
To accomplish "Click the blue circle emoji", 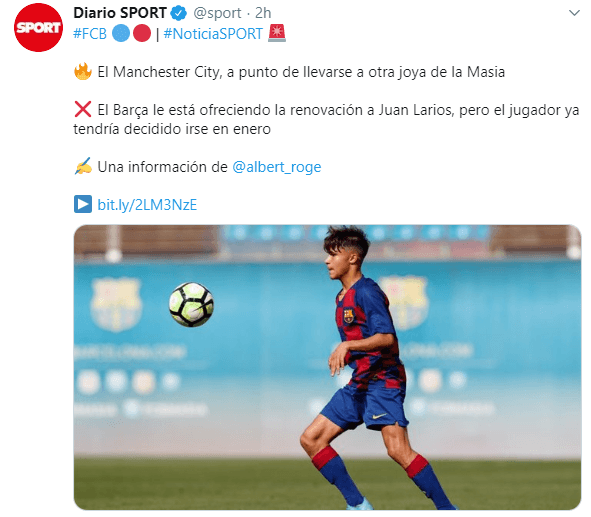I will coord(121,34).
